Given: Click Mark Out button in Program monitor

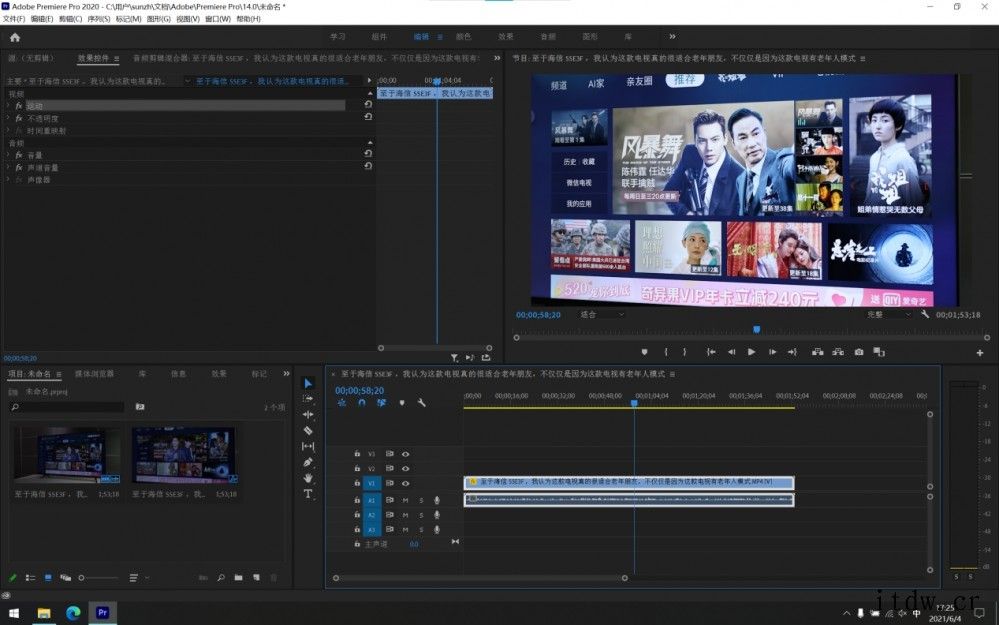Looking at the screenshot, I should click(x=685, y=352).
